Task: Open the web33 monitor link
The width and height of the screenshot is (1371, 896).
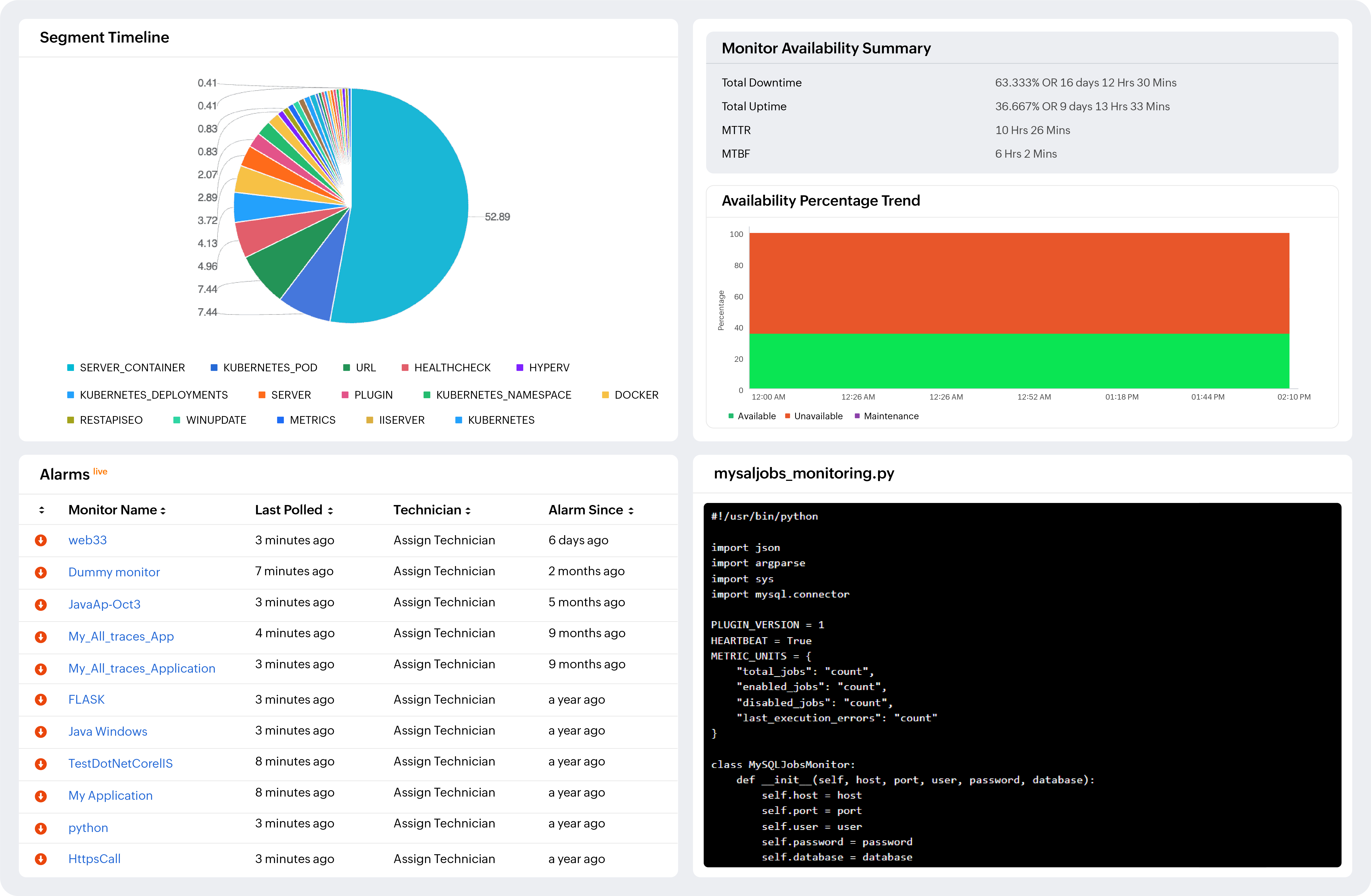Action: (x=88, y=540)
